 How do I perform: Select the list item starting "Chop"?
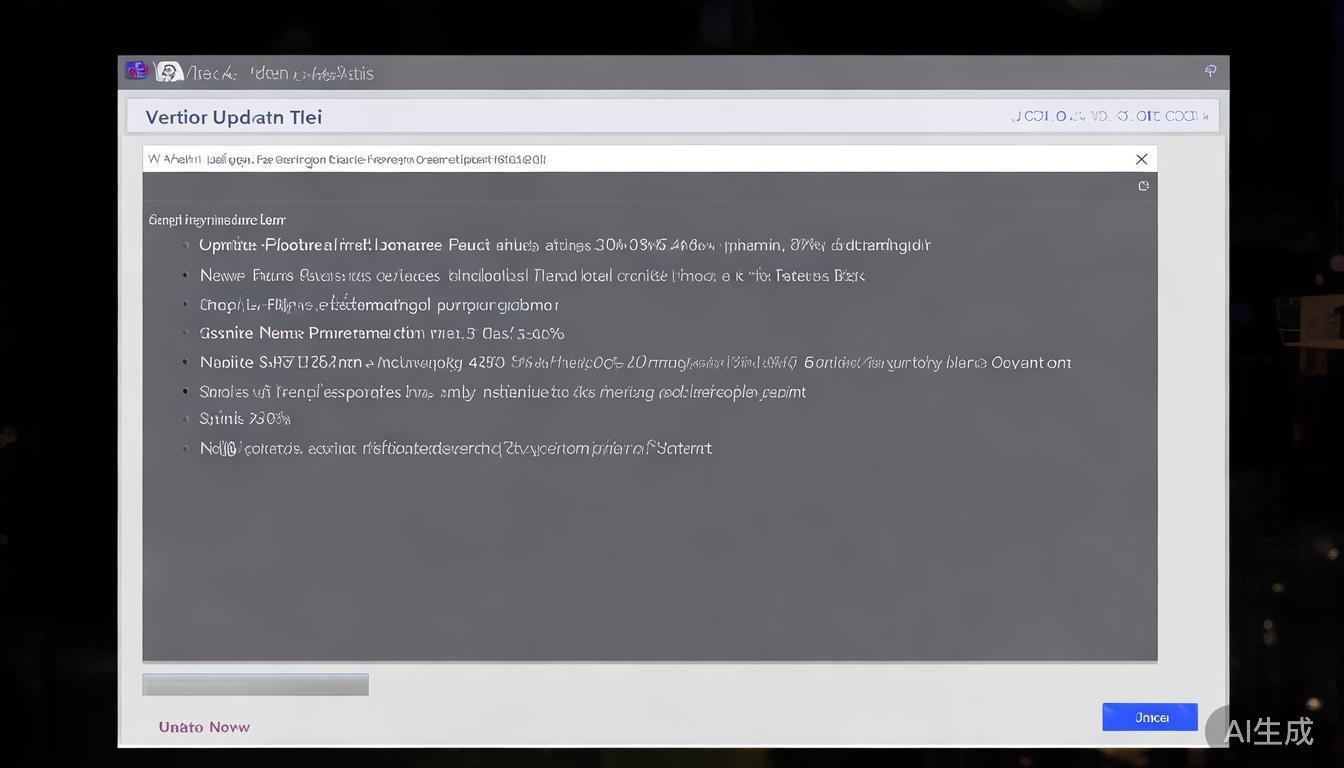click(378, 305)
